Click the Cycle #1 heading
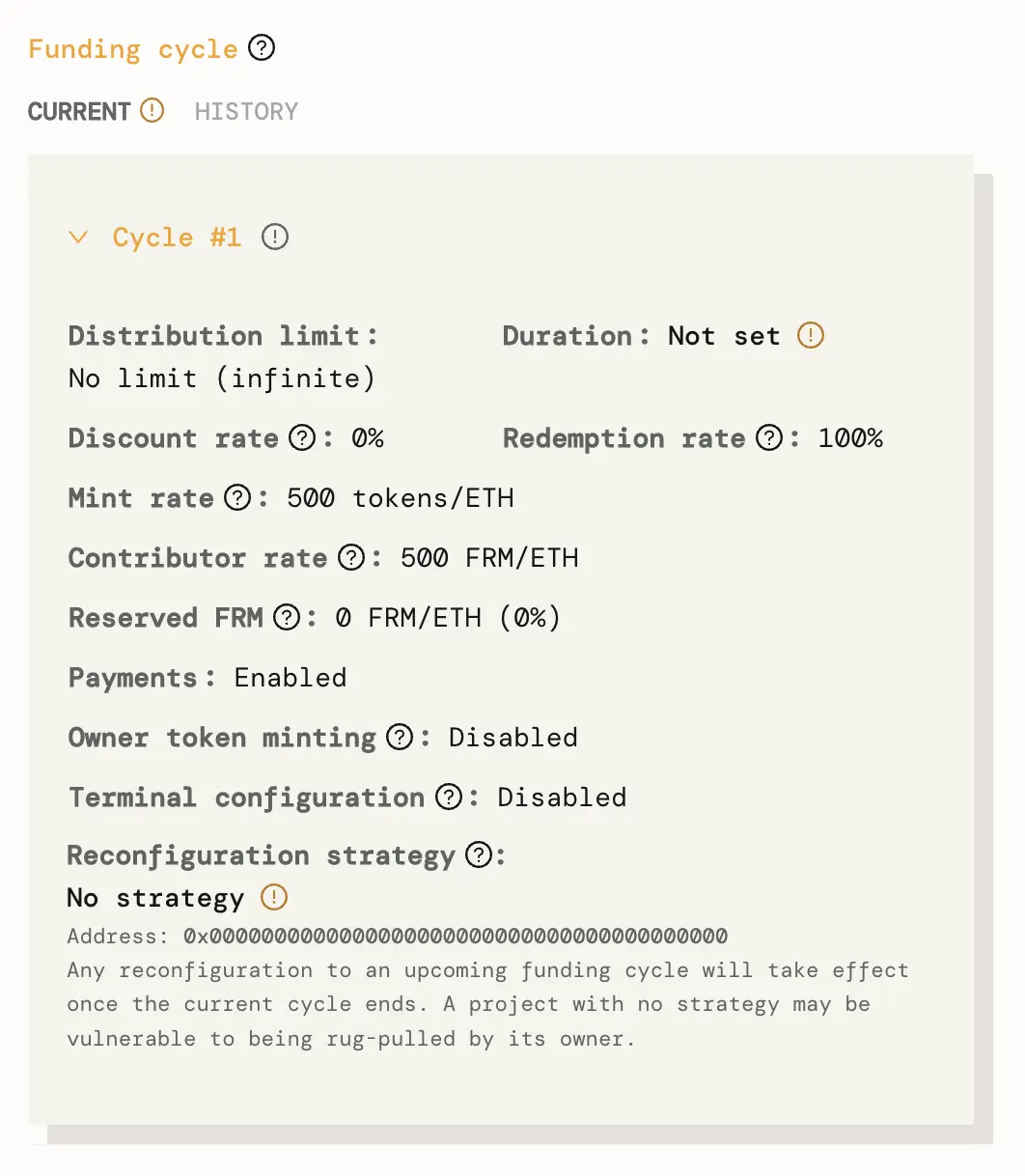Viewport: 1025px width, 1176px height. tap(176, 237)
